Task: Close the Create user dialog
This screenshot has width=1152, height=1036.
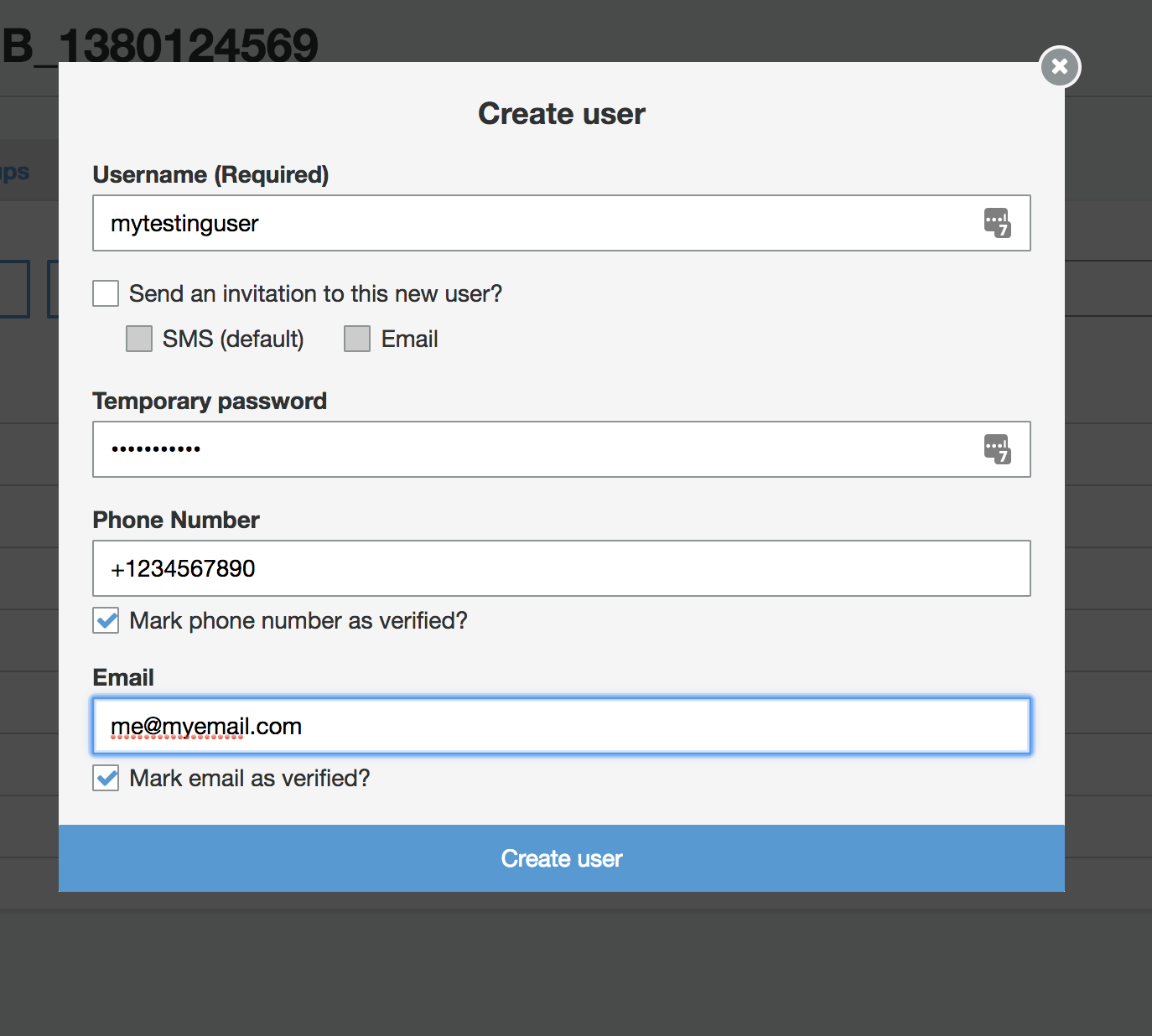Action: click(1060, 66)
